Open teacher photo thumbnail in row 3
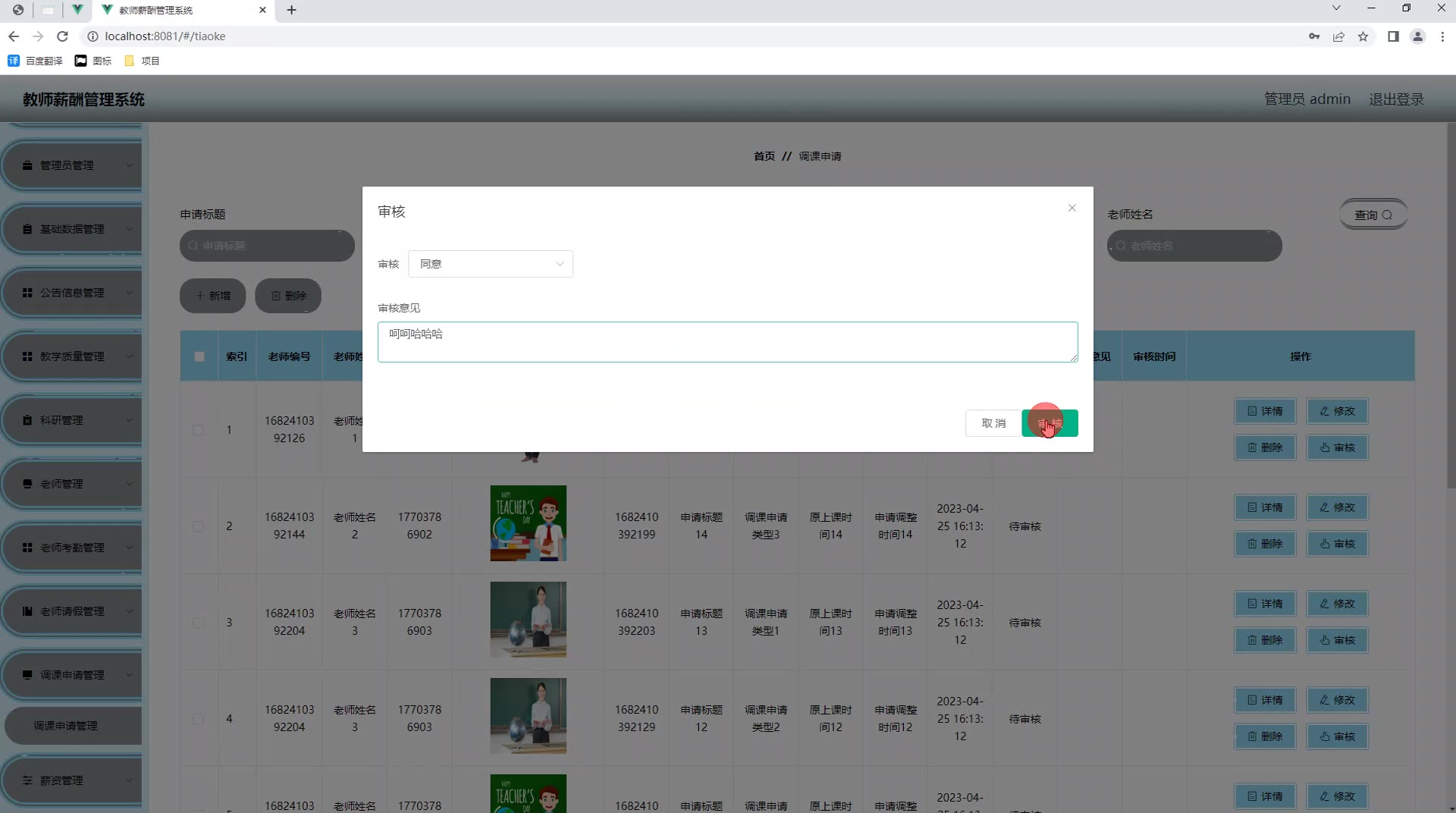The width and height of the screenshot is (1456, 813). pos(528,620)
